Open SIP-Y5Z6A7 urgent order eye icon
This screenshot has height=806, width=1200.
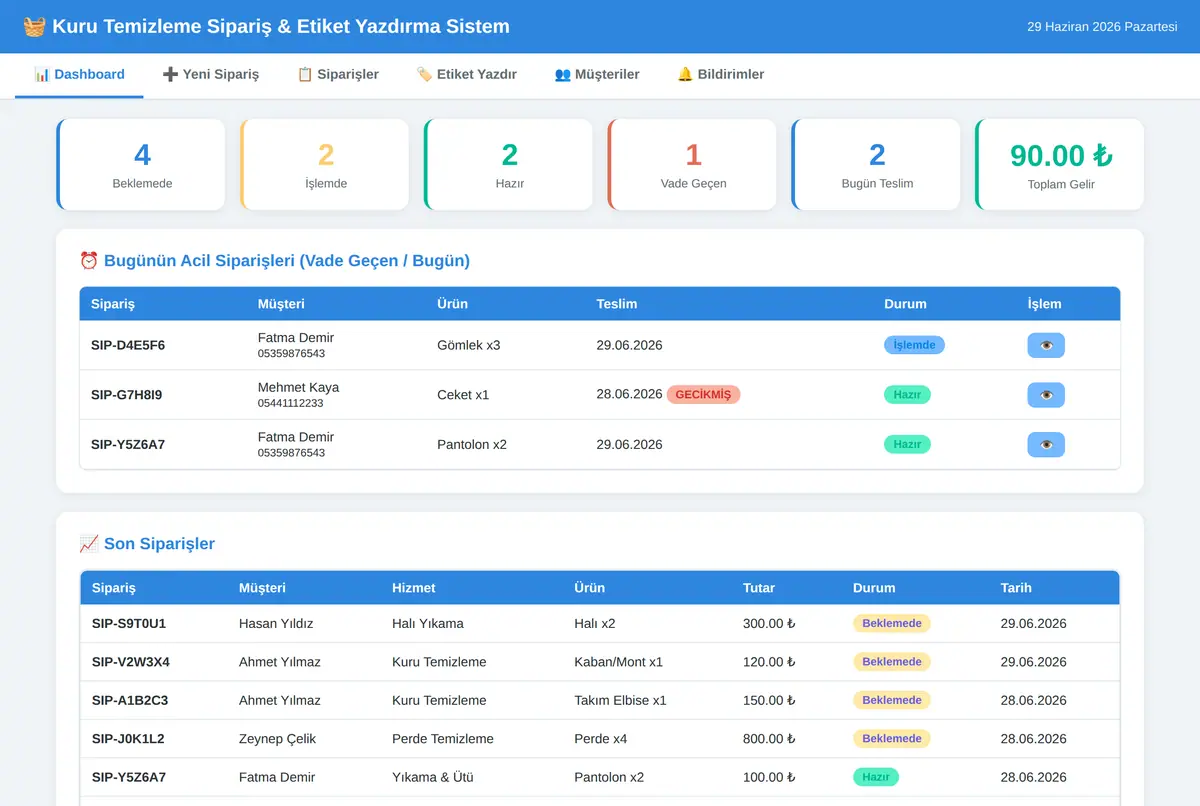point(1046,444)
